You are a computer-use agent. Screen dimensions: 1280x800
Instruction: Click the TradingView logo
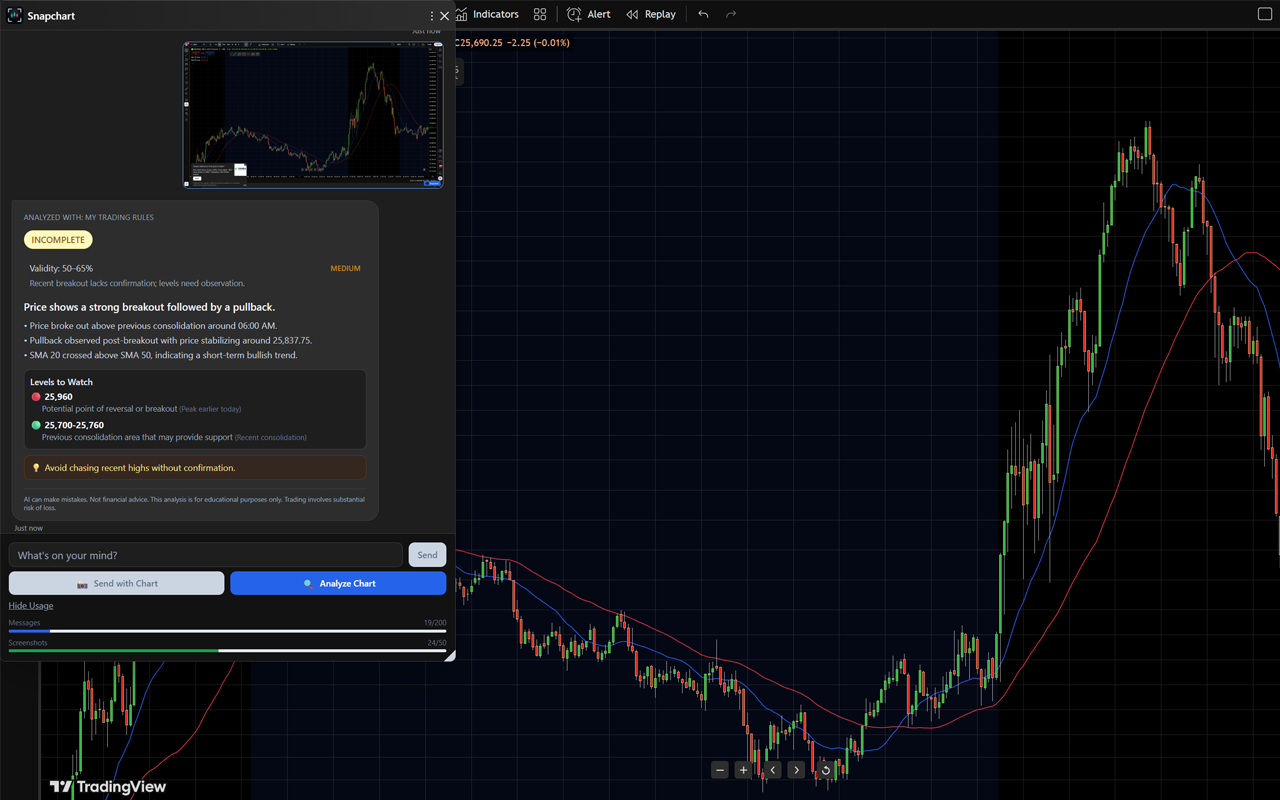click(108, 787)
